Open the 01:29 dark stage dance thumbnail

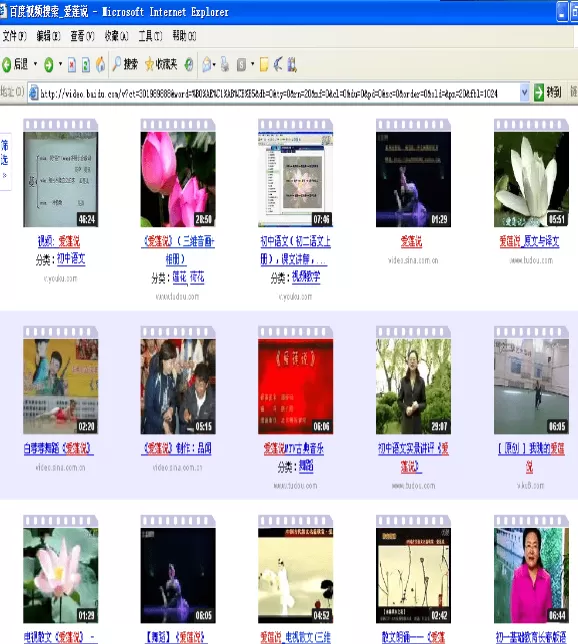[413, 179]
